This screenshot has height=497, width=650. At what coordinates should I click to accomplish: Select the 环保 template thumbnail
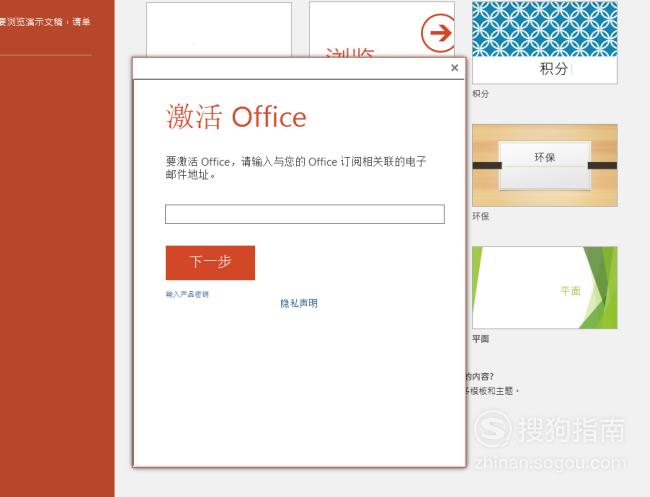(544, 165)
